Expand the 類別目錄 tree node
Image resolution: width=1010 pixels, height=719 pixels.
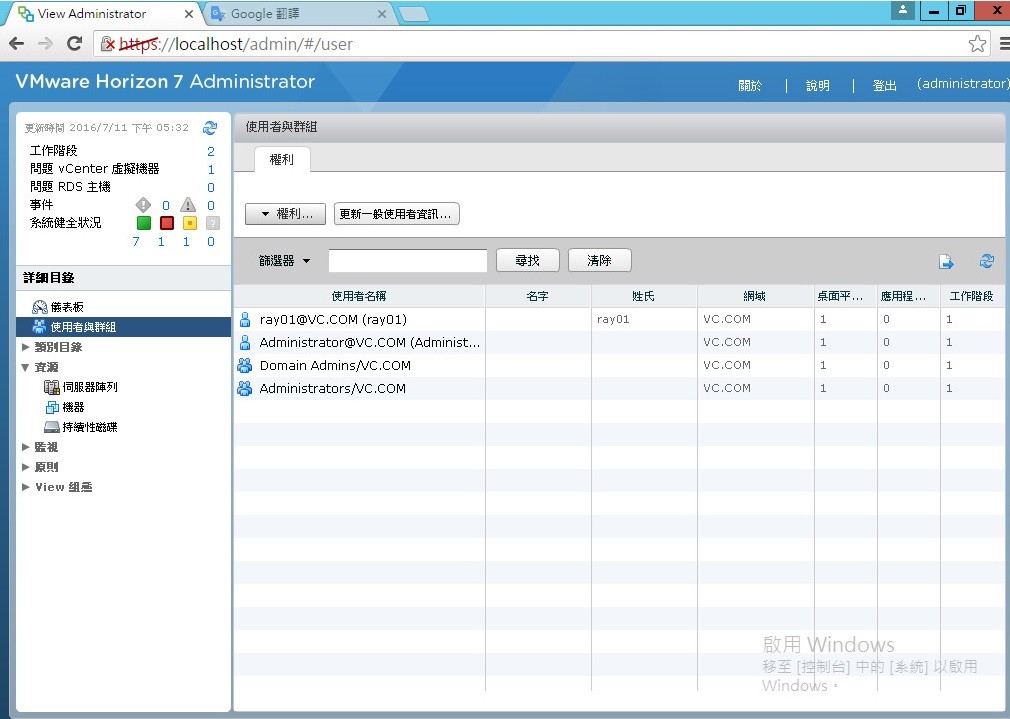tap(25, 347)
